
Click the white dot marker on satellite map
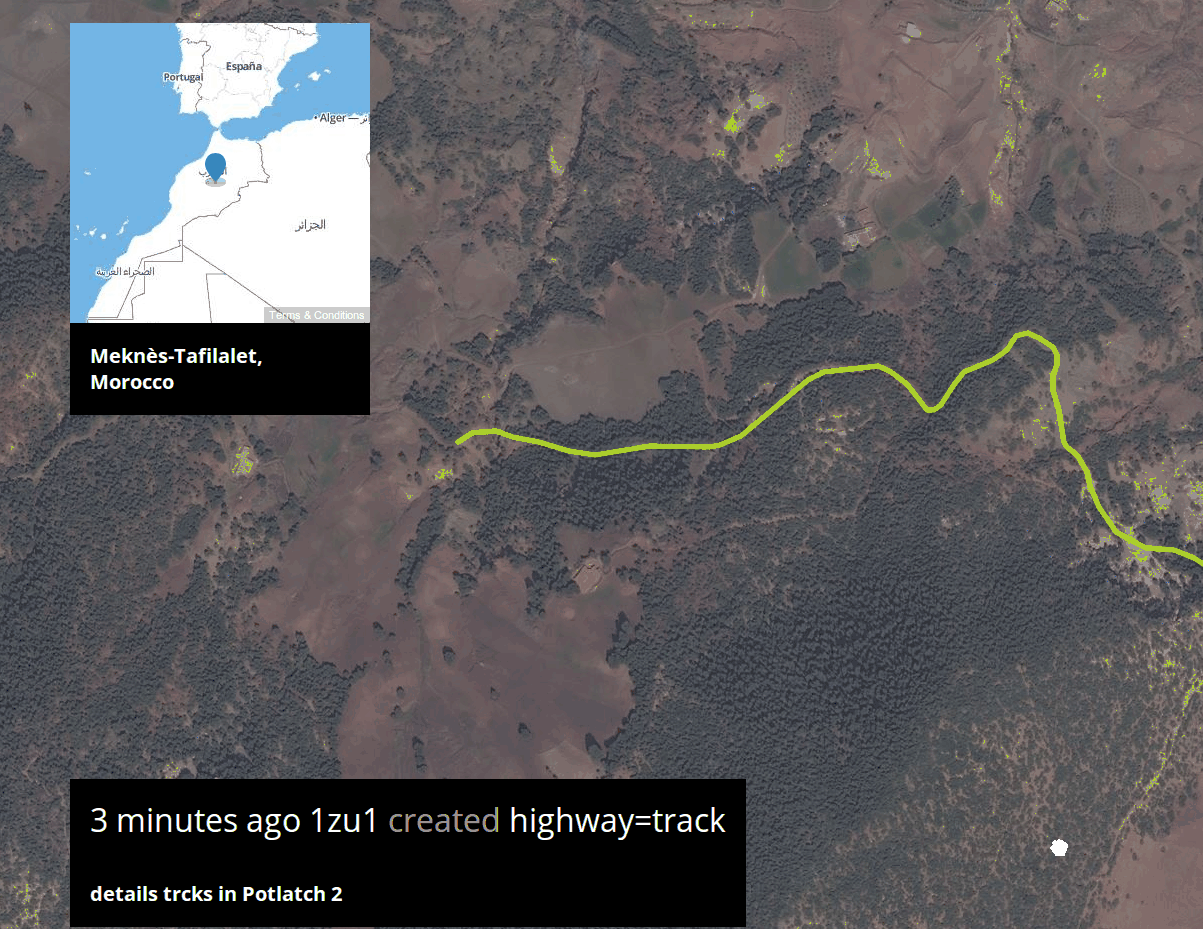(x=1059, y=849)
